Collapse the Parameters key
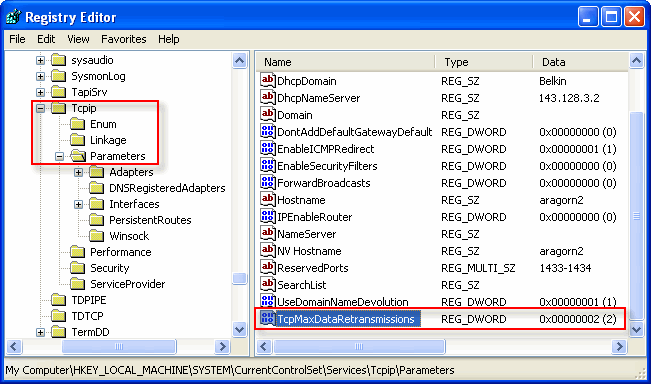 [x=59, y=157]
